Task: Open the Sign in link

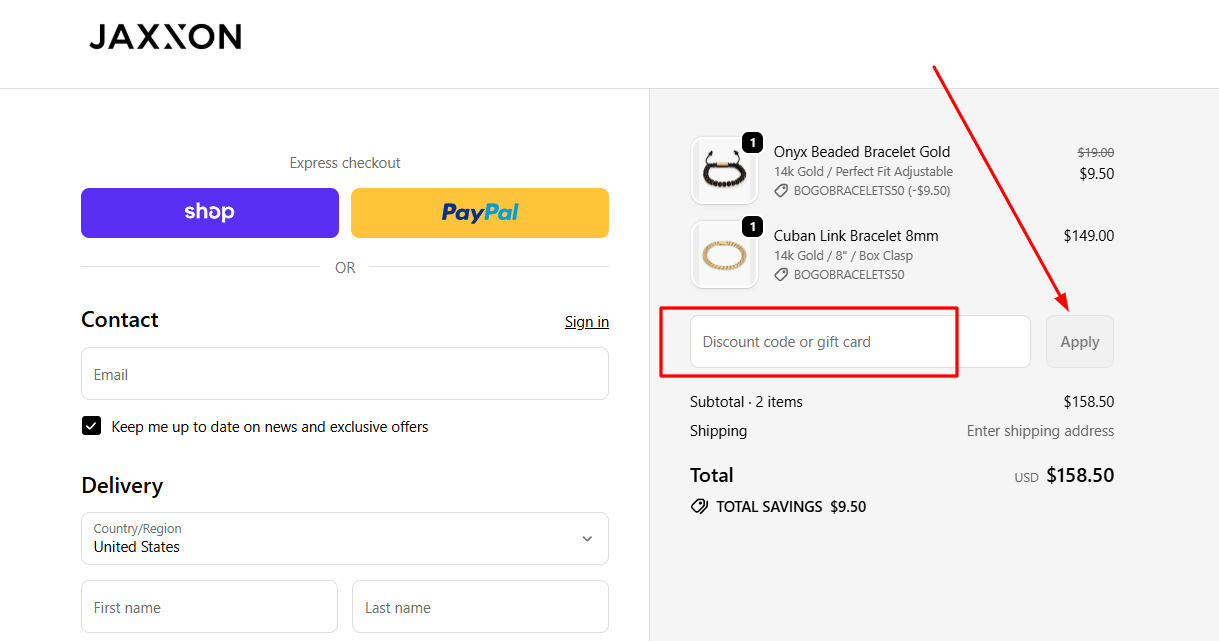Action: point(586,321)
